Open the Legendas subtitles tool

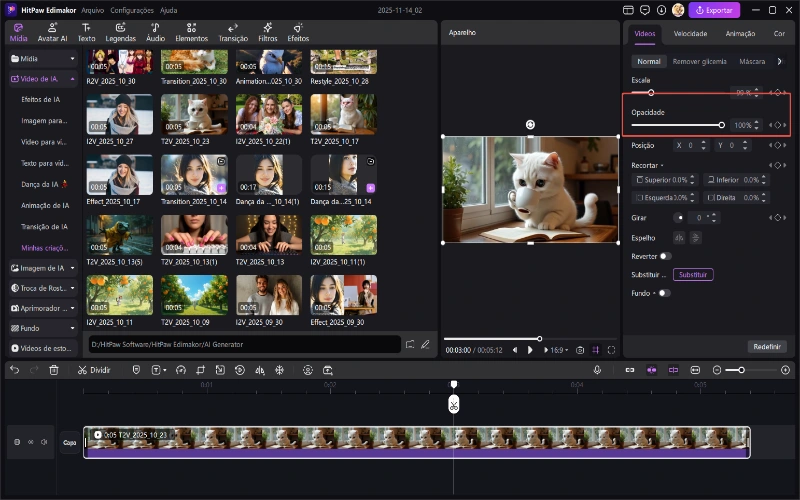120,33
